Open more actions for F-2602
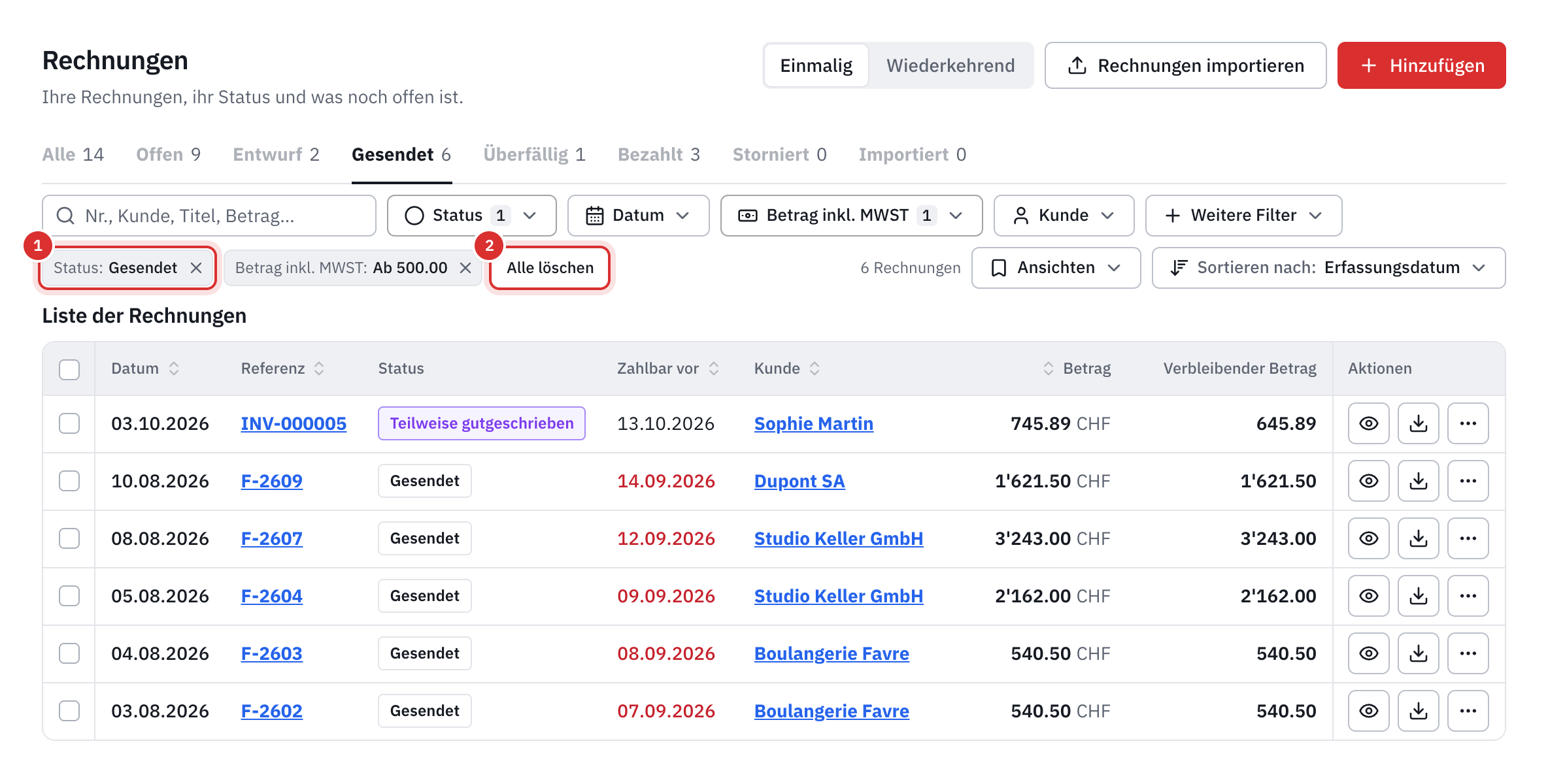 click(x=1468, y=711)
